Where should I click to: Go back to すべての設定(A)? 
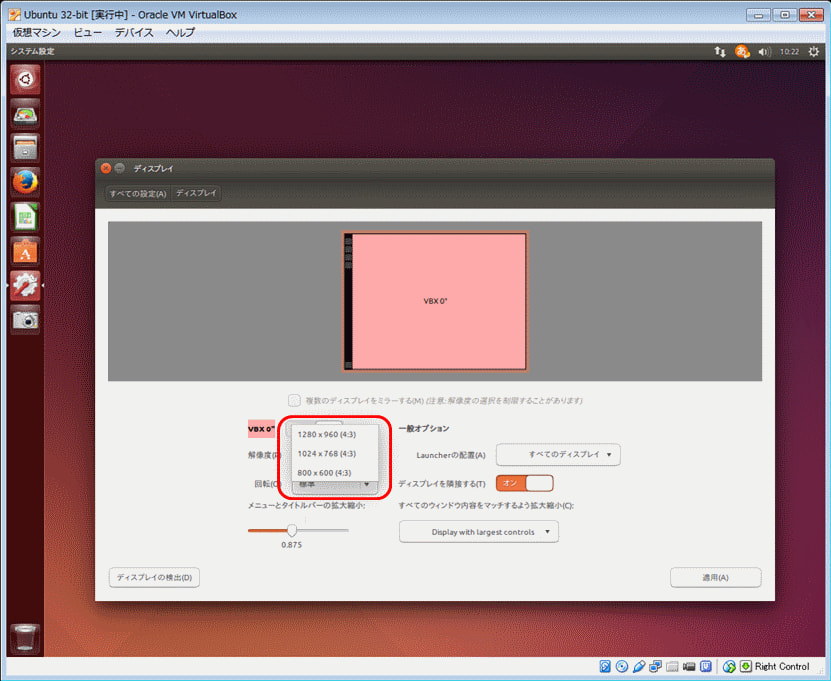(x=138, y=193)
